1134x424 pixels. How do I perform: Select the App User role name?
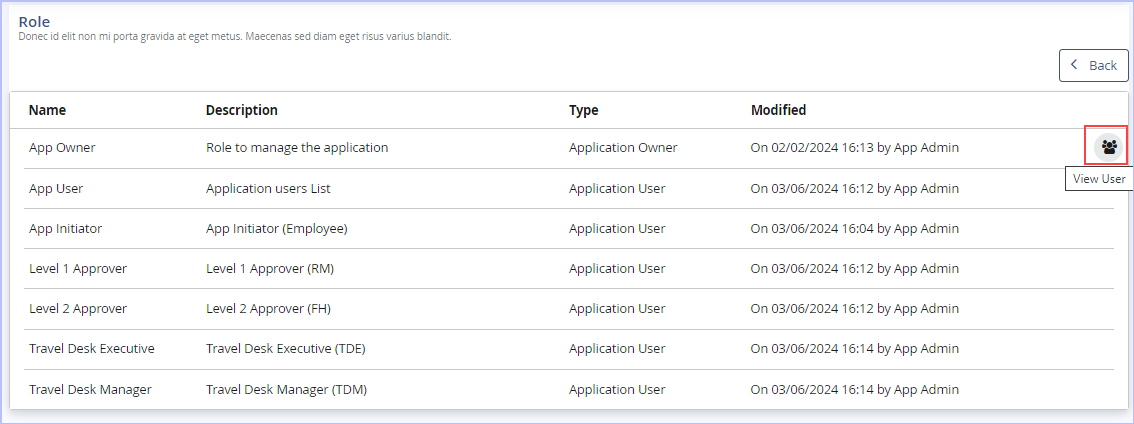click(x=56, y=188)
